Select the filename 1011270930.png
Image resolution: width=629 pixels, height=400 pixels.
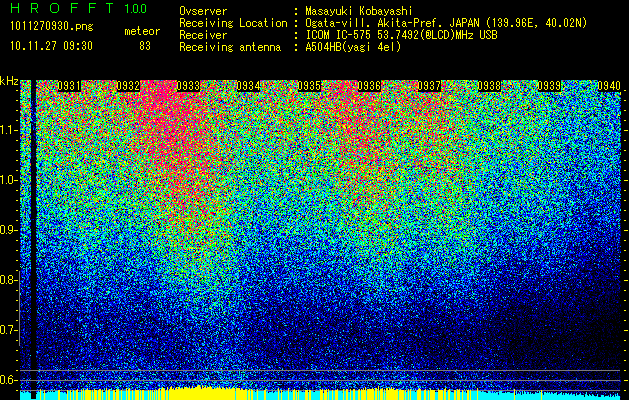tap(52, 27)
